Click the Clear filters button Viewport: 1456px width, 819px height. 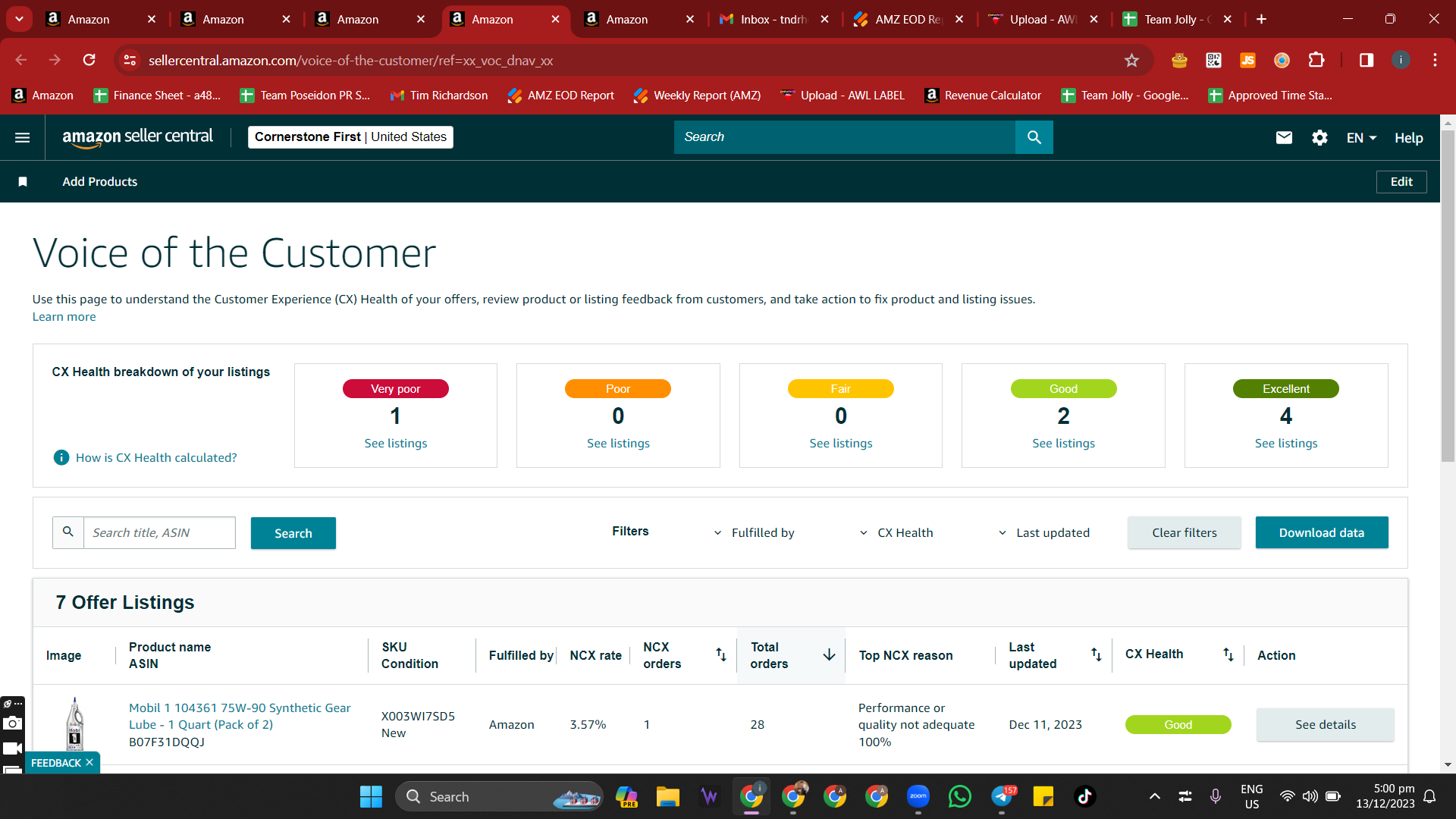point(1185,532)
